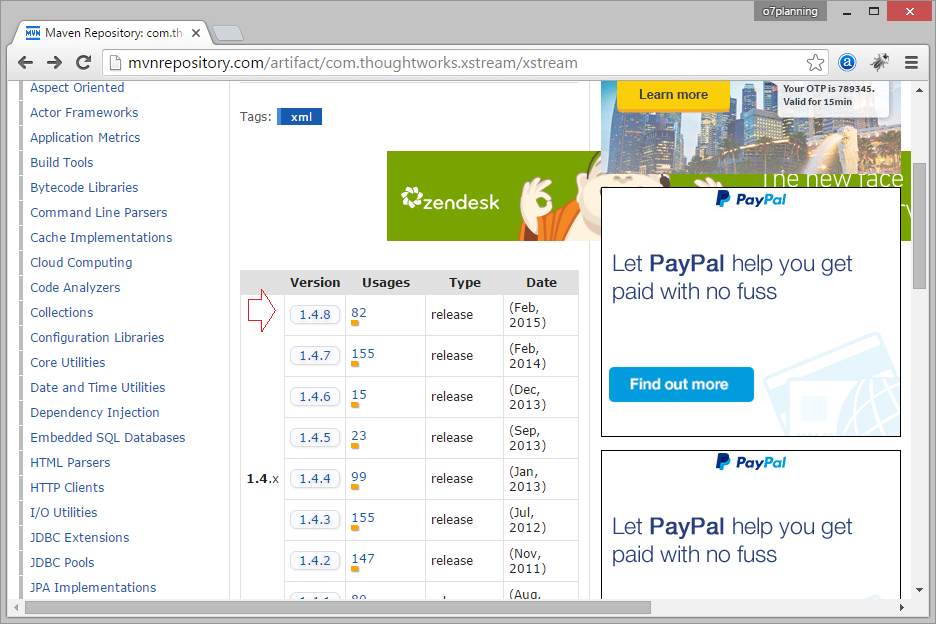Maximize the Chrome window
The width and height of the screenshot is (936, 624).
[x=874, y=11]
